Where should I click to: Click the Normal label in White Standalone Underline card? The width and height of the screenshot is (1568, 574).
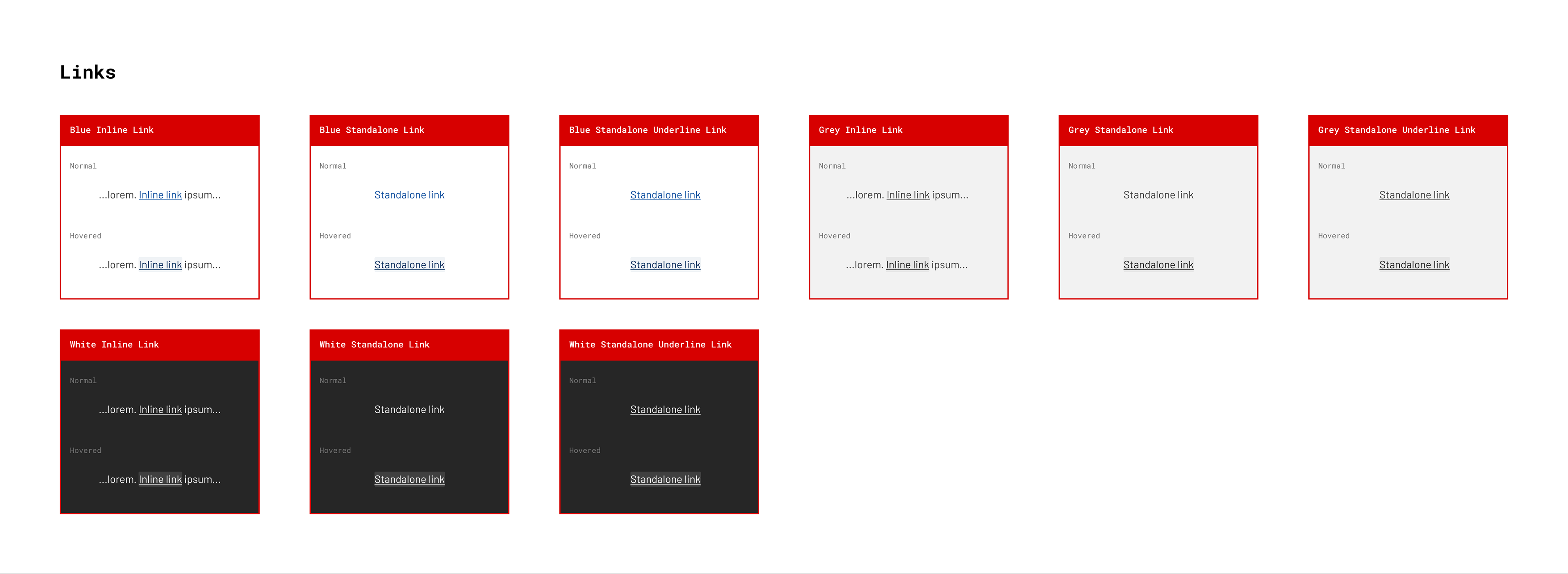pos(583,381)
